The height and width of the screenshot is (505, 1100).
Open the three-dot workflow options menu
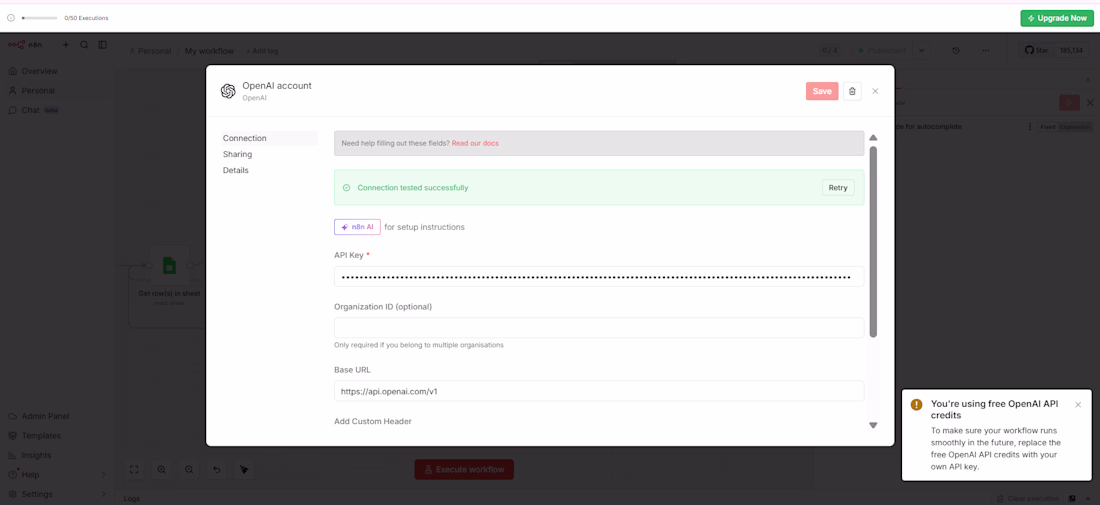pyautogui.click(x=986, y=50)
